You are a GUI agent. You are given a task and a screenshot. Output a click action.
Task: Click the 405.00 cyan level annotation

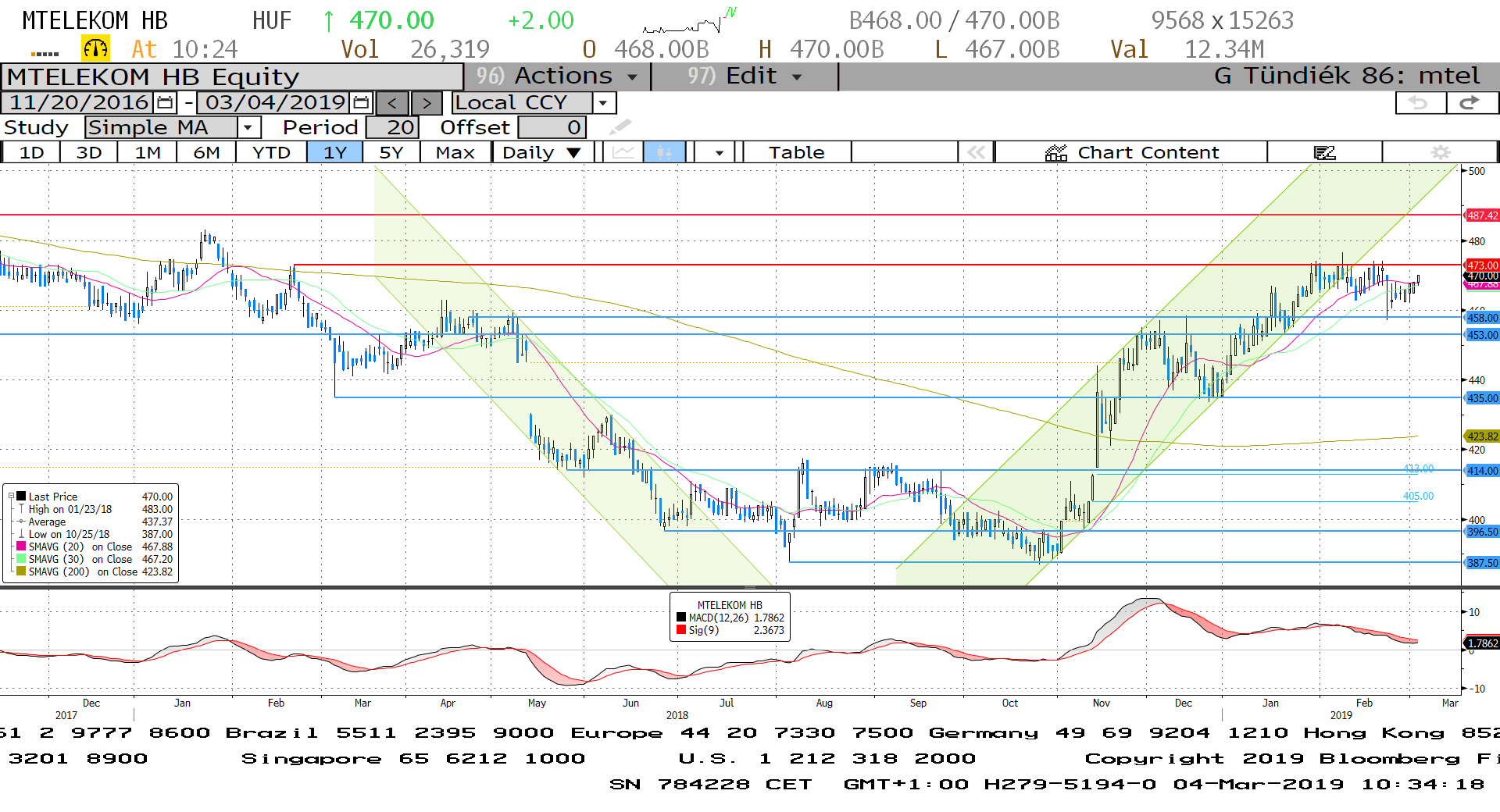[1418, 496]
